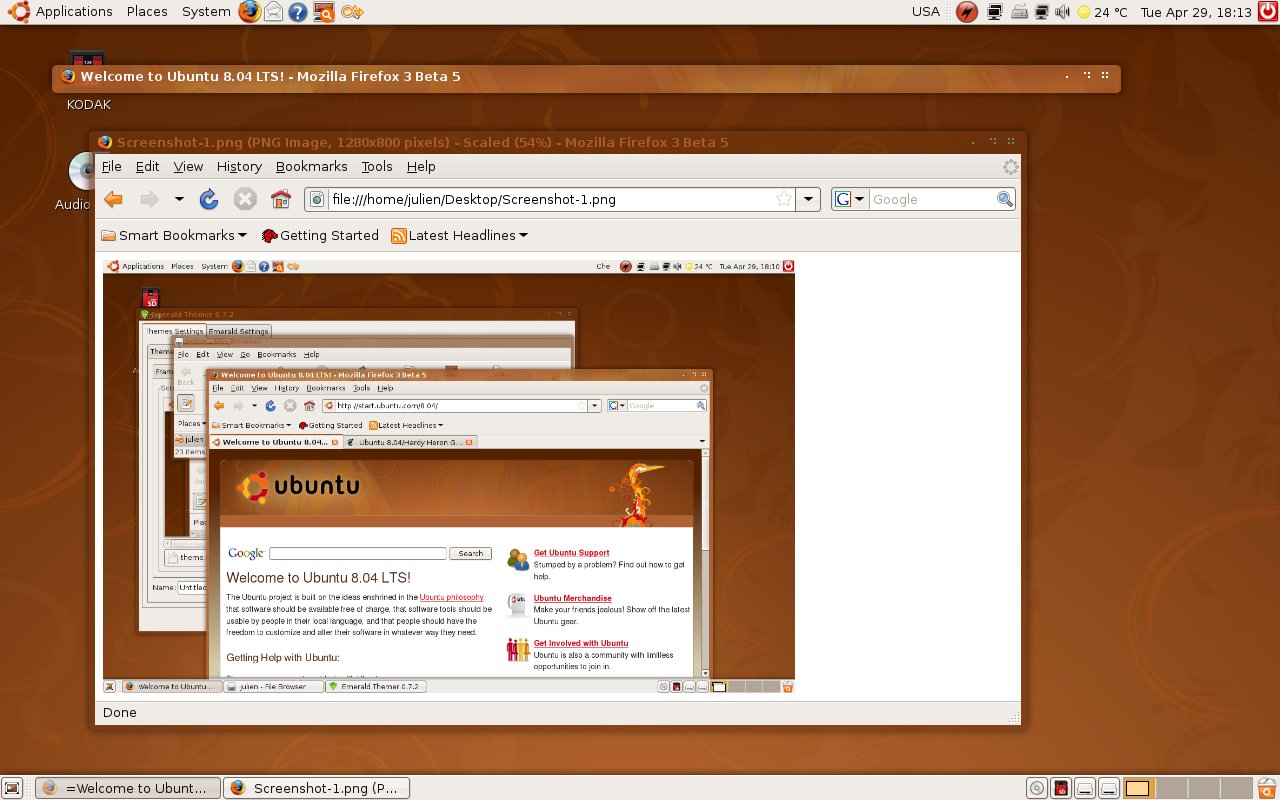
Task: Click the USA keyboard layout indicator
Action: click(926, 11)
